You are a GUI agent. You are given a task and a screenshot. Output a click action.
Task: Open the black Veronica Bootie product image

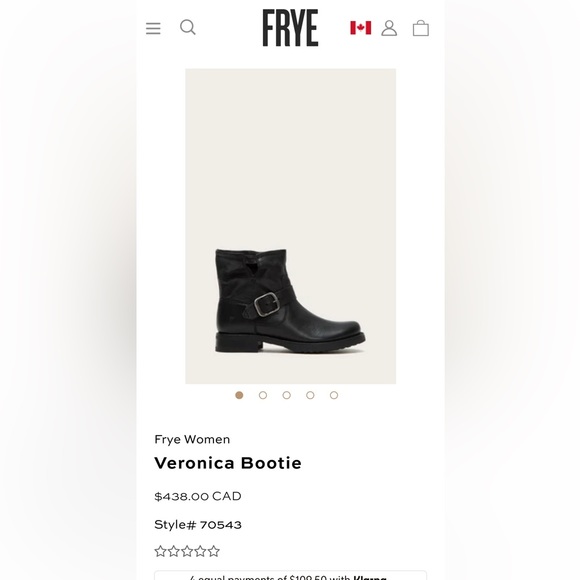point(290,226)
